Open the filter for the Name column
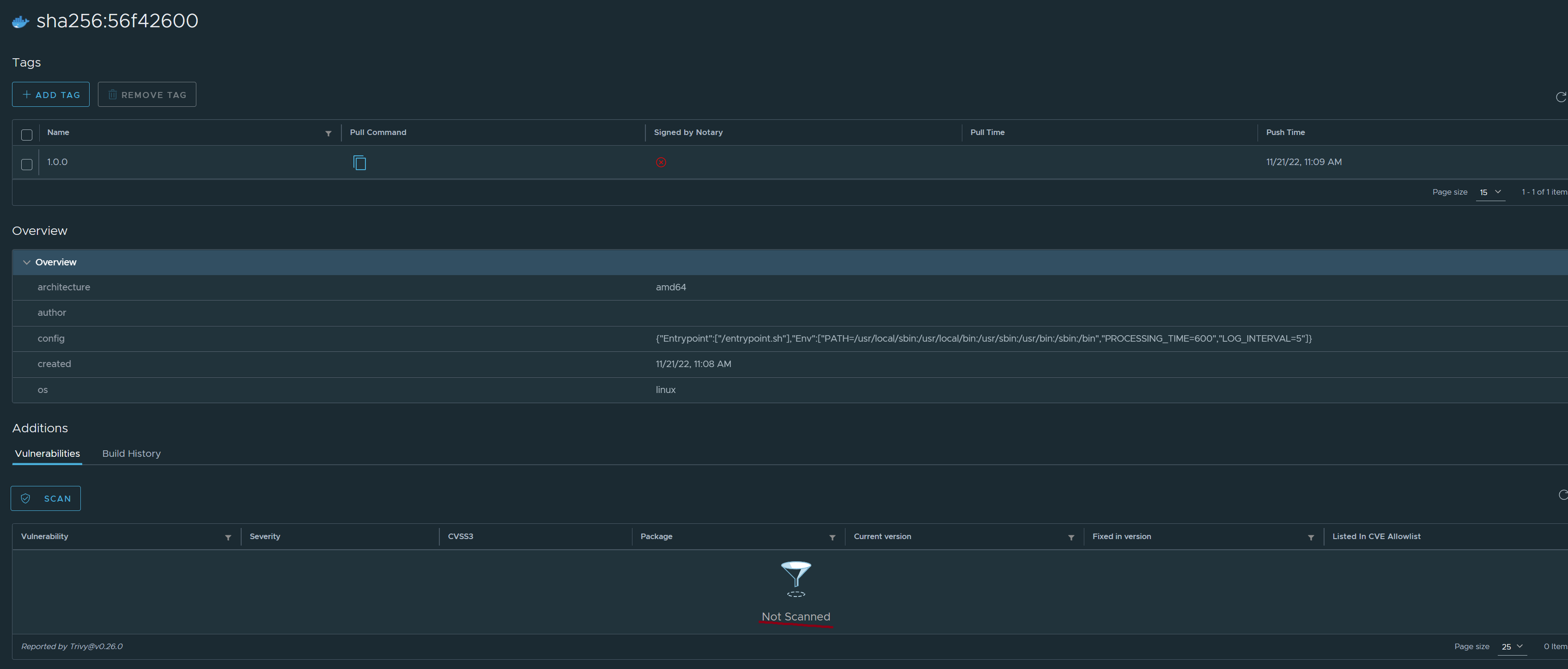This screenshot has height=669, width=1568. coord(328,133)
